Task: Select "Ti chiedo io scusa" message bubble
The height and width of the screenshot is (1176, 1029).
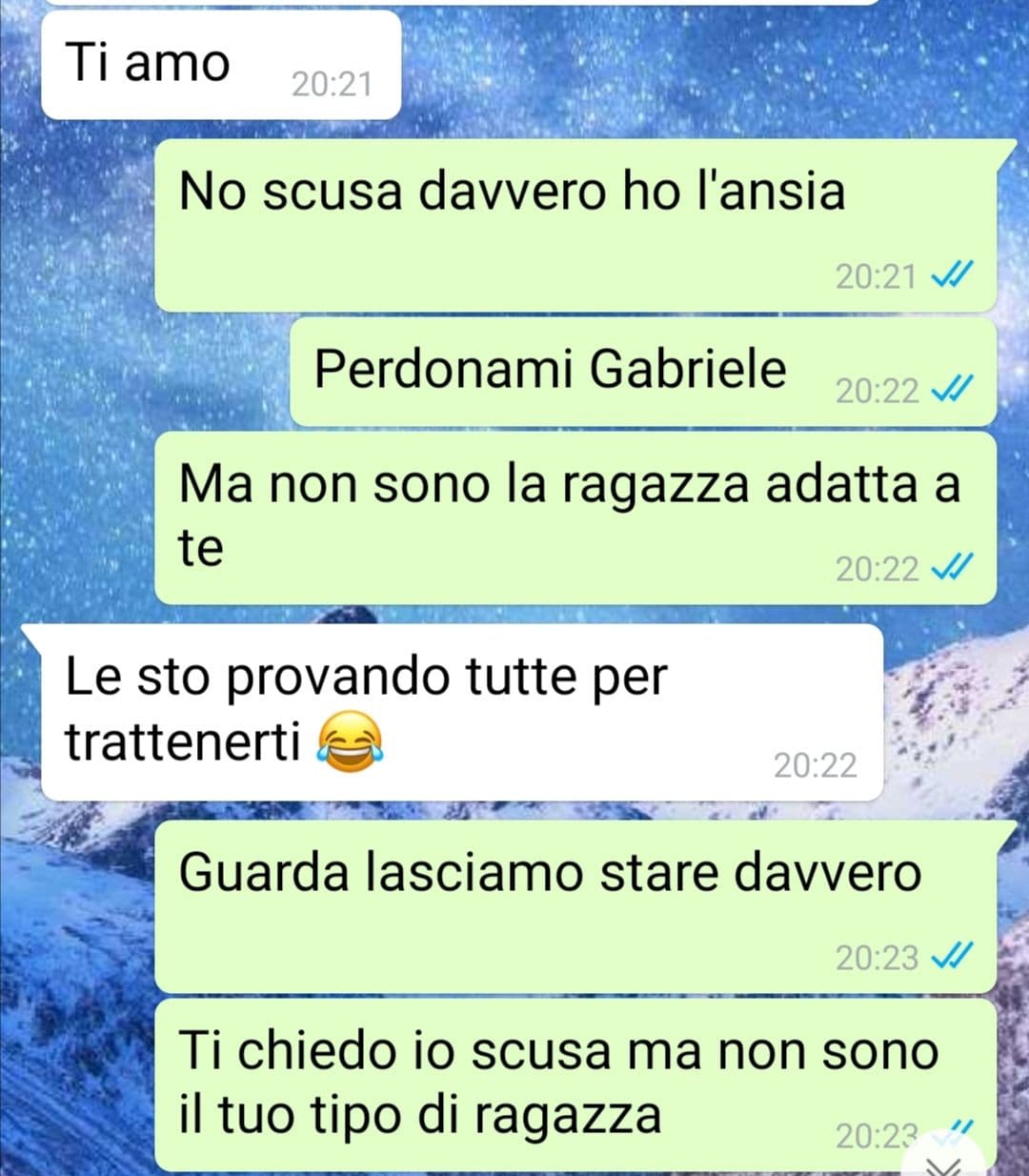Action: point(575,1085)
